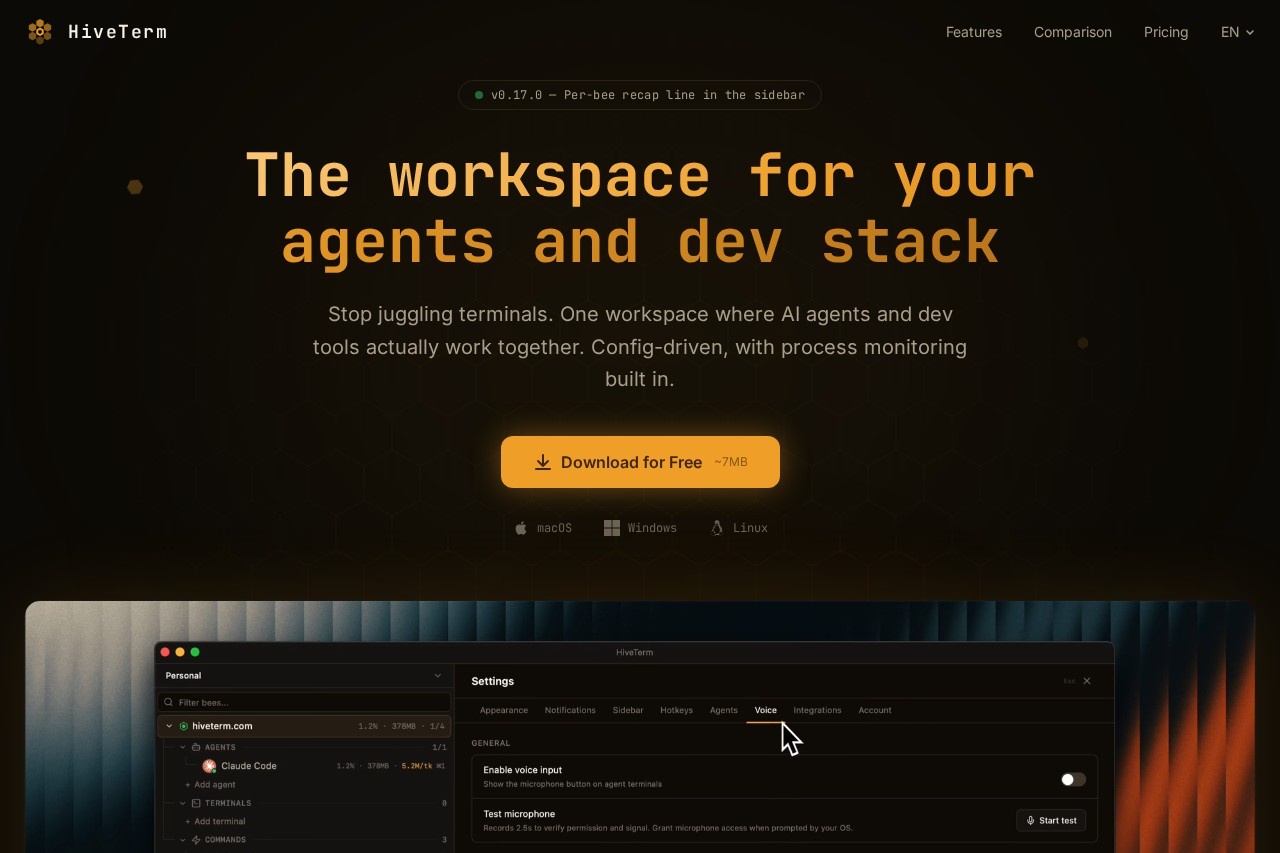
Task: Switch to the Notifications settings tab
Action: [570, 710]
